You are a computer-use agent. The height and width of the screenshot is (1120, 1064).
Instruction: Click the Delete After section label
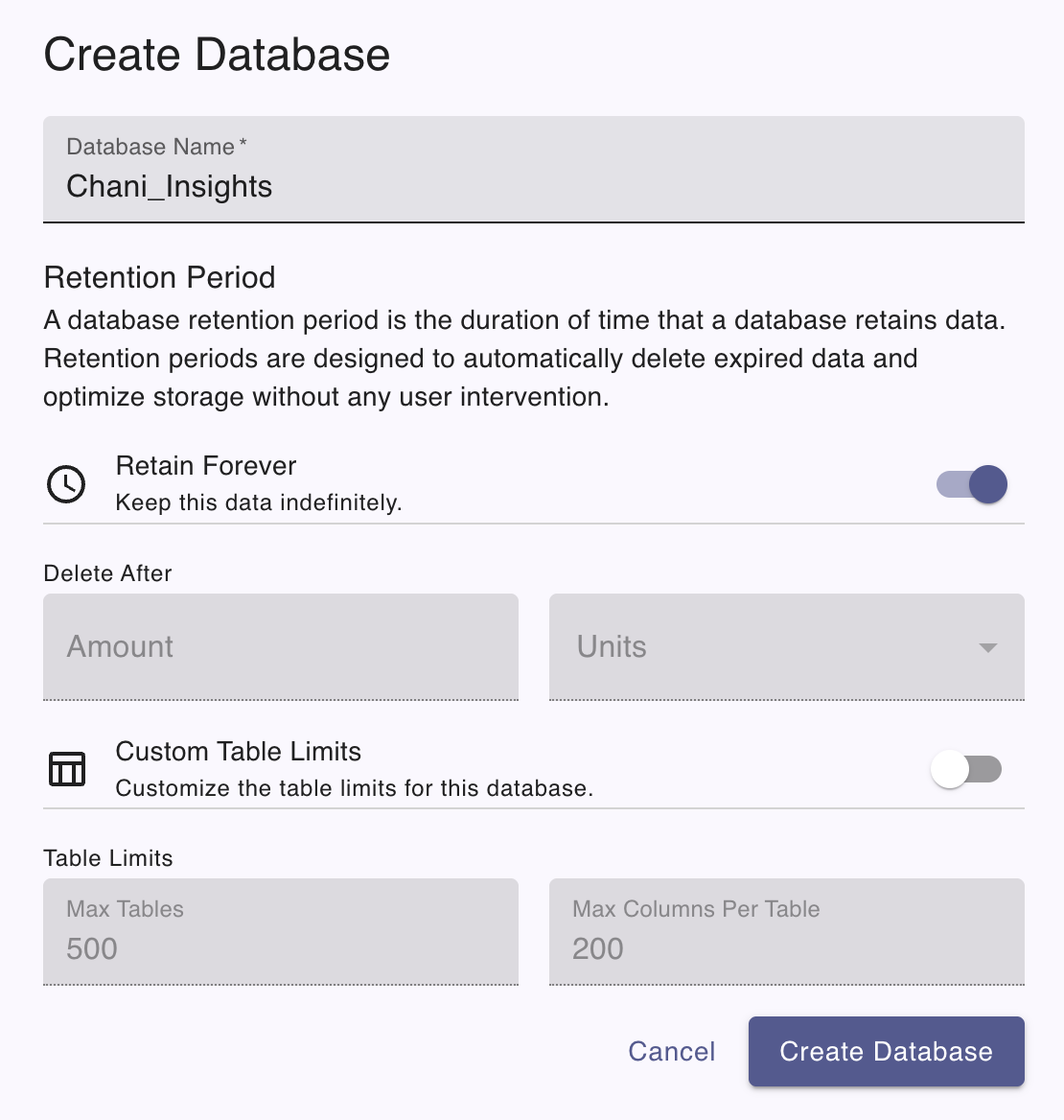pos(106,573)
